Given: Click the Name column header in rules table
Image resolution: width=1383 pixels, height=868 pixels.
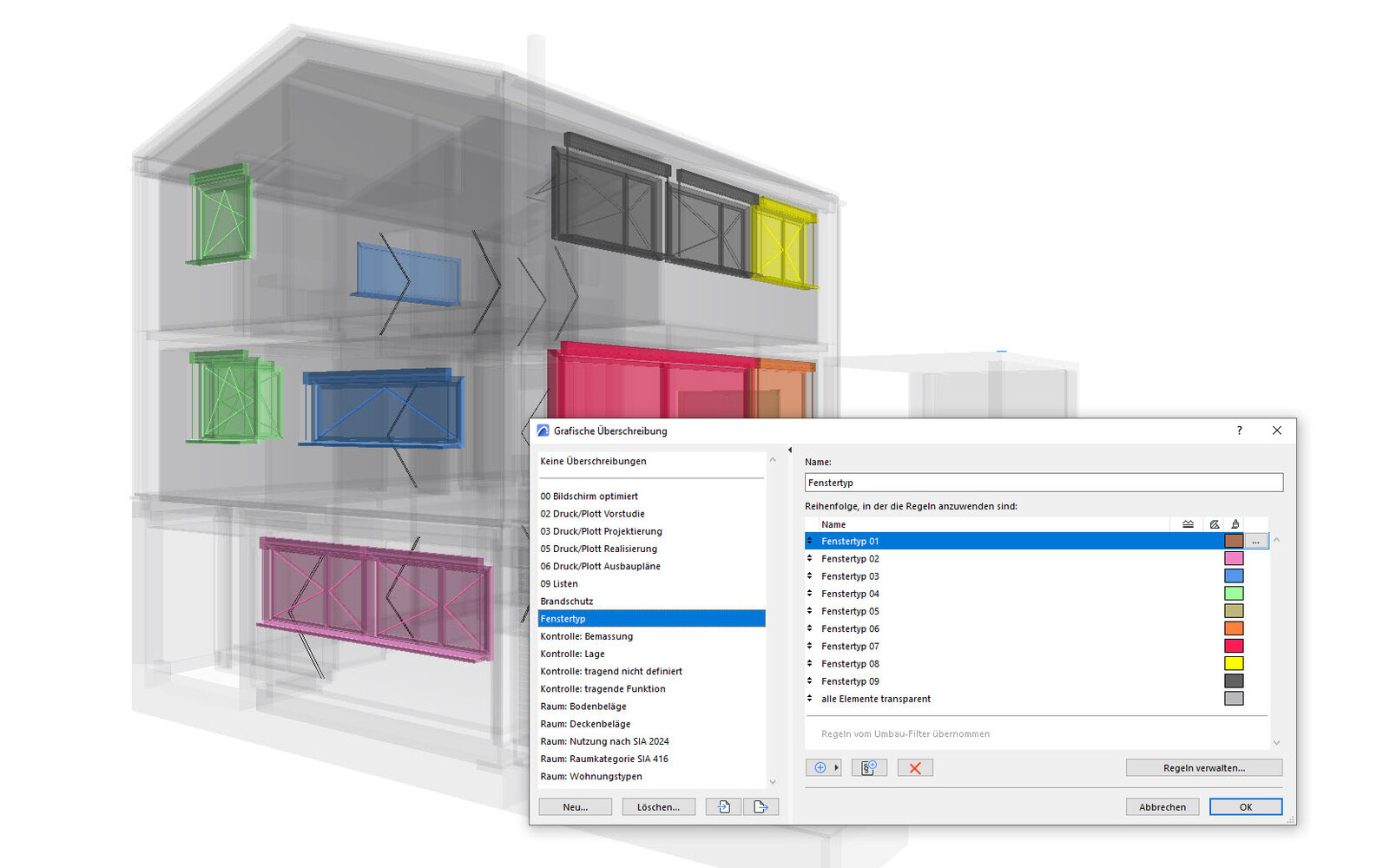Looking at the screenshot, I should tap(995, 524).
